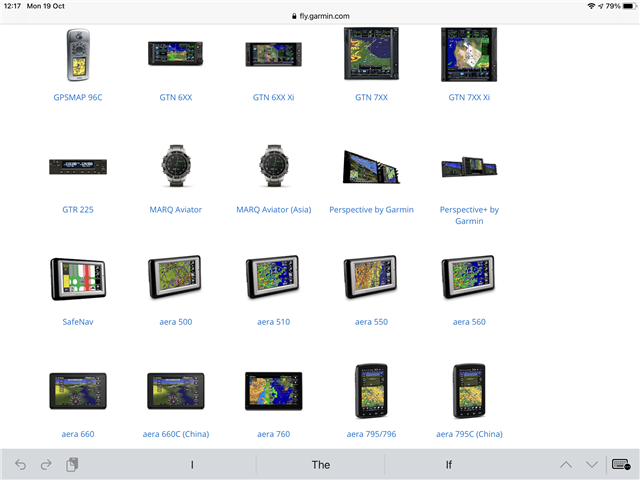Select the aera 510 device image

pyautogui.click(x=273, y=277)
